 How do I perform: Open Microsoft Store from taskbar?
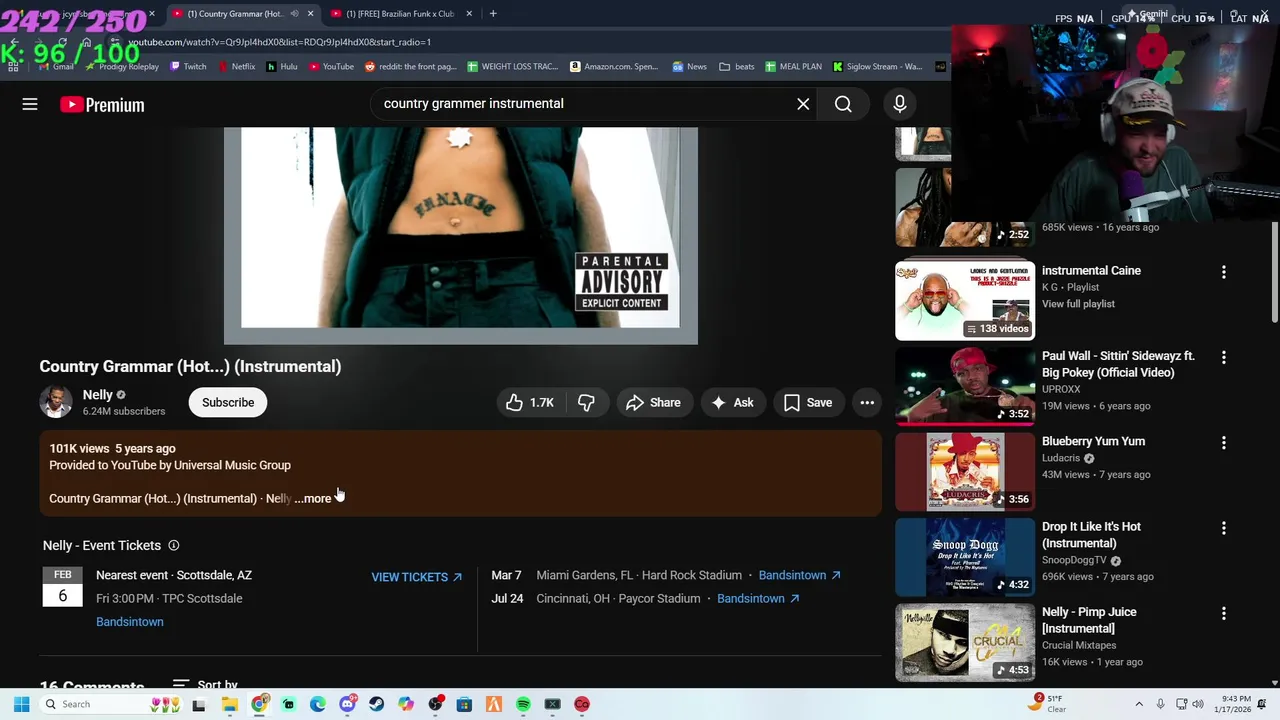464,704
